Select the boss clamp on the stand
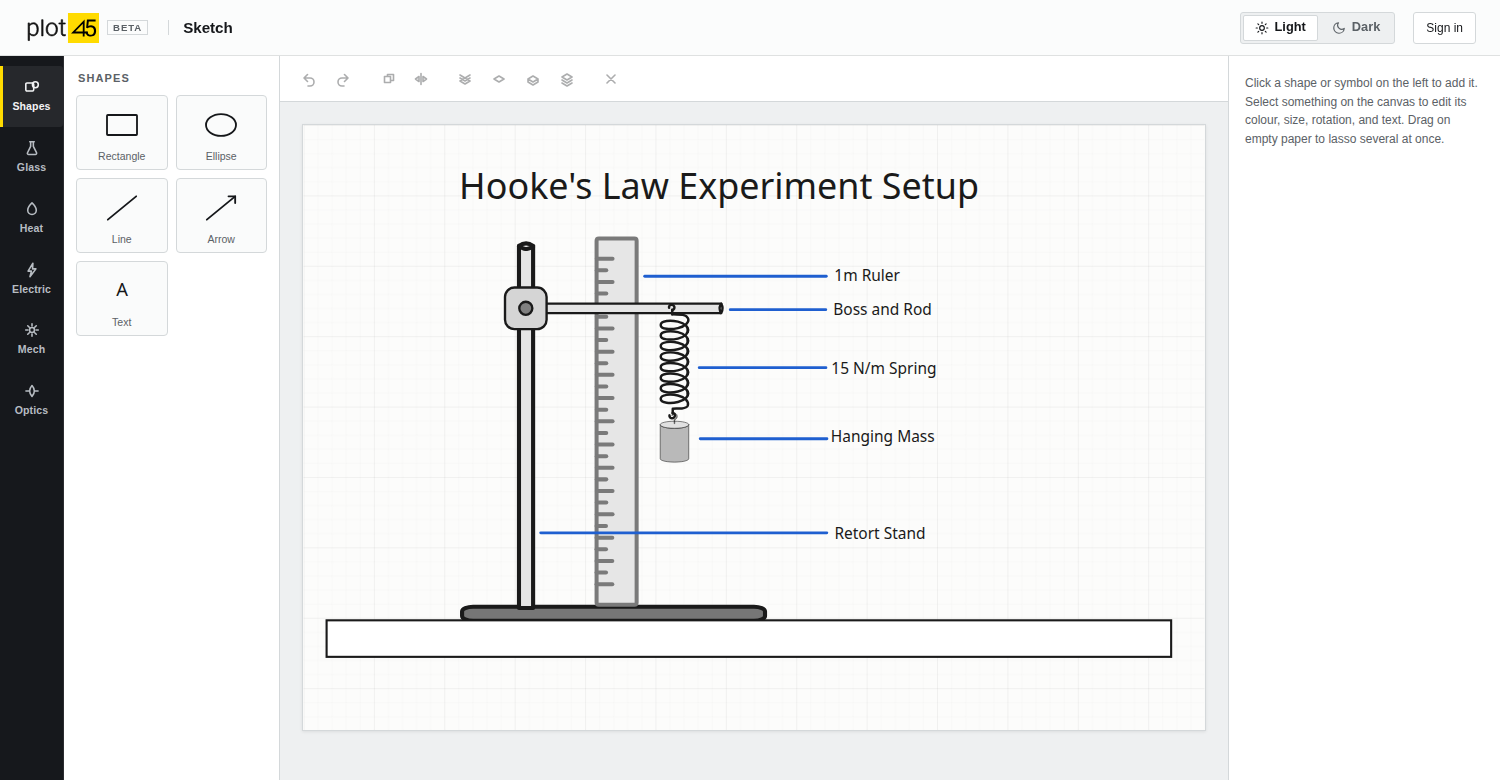1500x780 pixels. click(526, 308)
